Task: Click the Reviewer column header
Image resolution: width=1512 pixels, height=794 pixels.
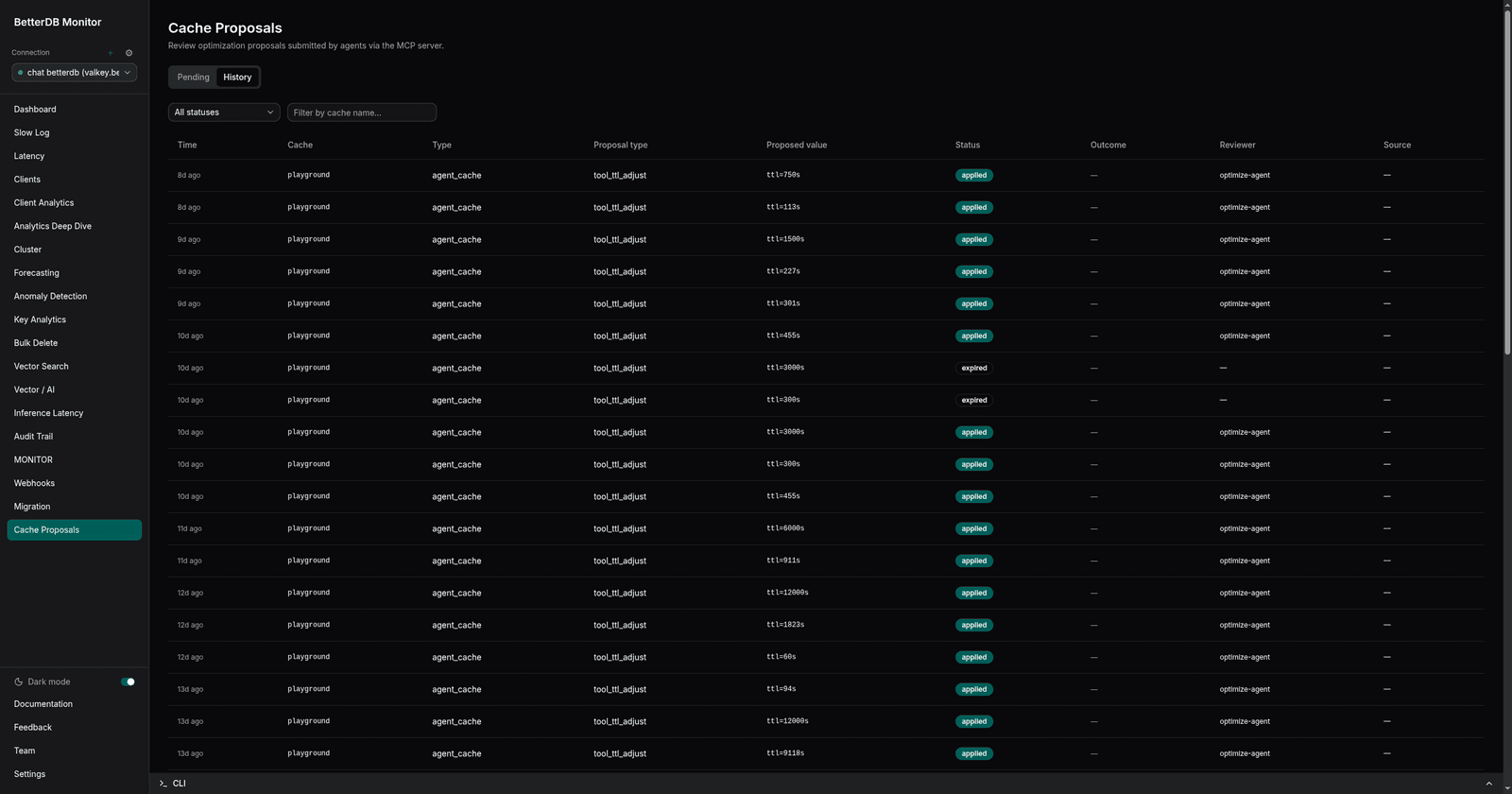Action: [x=1238, y=145]
